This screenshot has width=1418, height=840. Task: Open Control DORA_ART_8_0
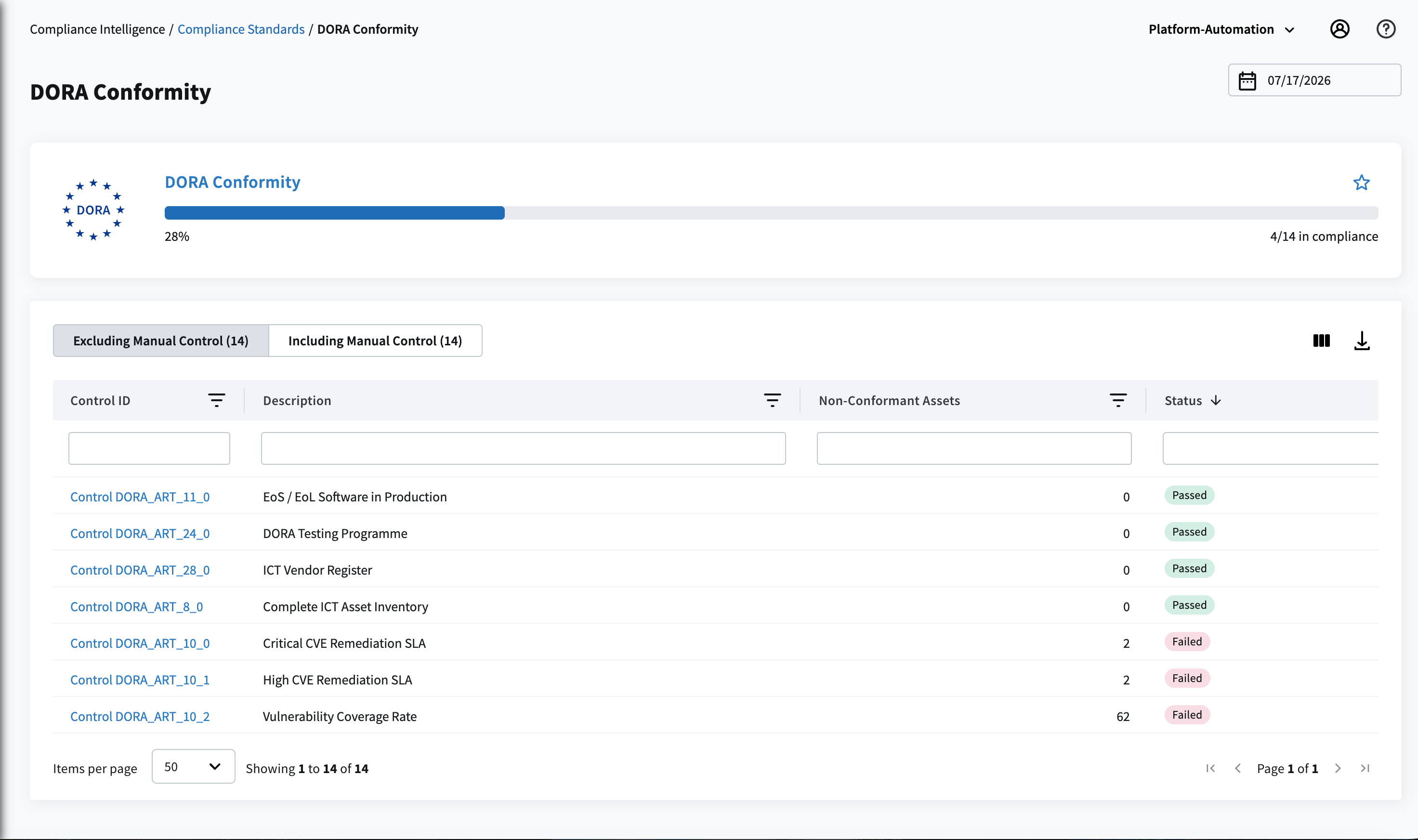(x=136, y=606)
